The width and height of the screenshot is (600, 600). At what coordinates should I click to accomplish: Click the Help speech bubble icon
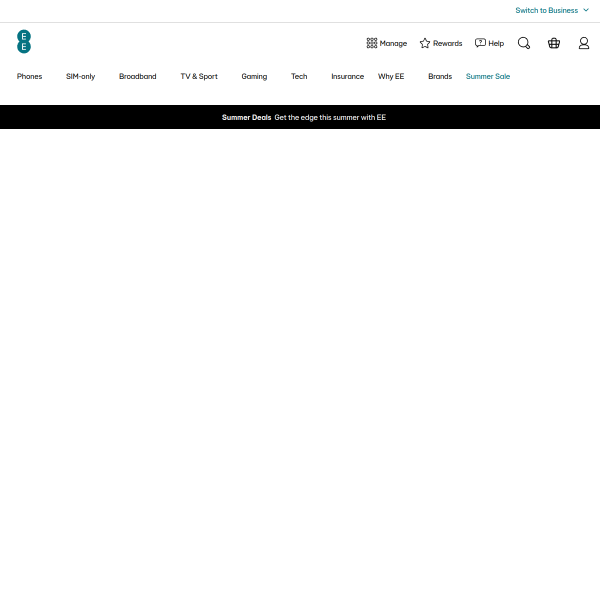click(x=480, y=43)
